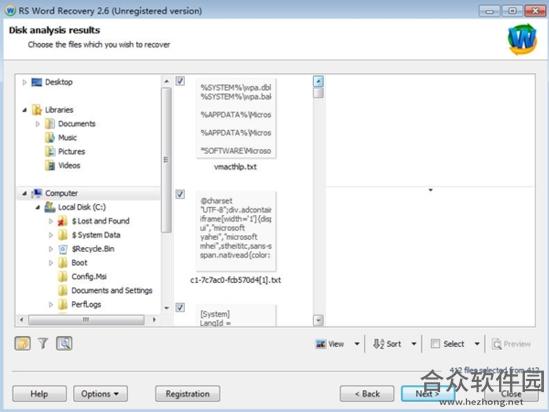Click the Pictures library icon
Screen dimensions: 549x412
50,152
